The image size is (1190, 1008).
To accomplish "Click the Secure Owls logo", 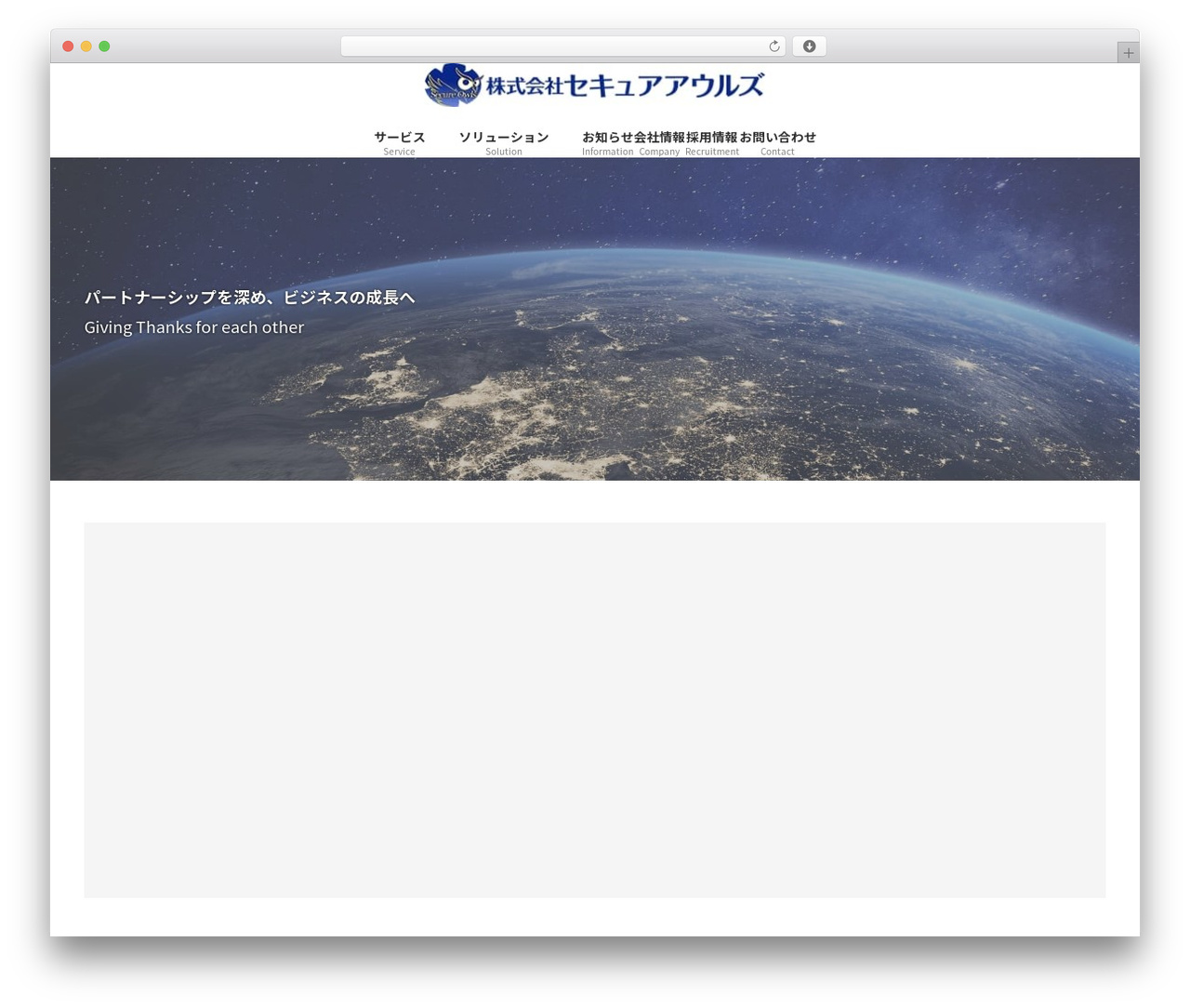I will pyautogui.click(x=594, y=86).
